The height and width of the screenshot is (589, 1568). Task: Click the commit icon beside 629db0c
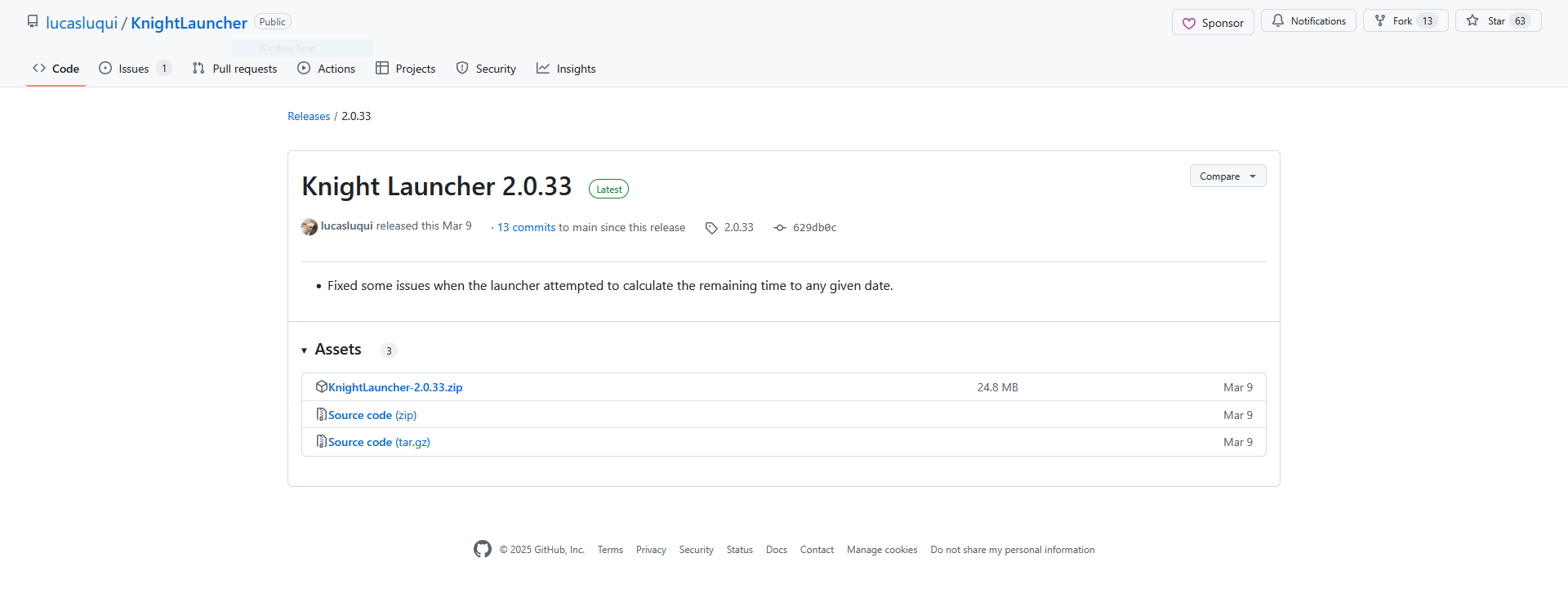click(780, 228)
